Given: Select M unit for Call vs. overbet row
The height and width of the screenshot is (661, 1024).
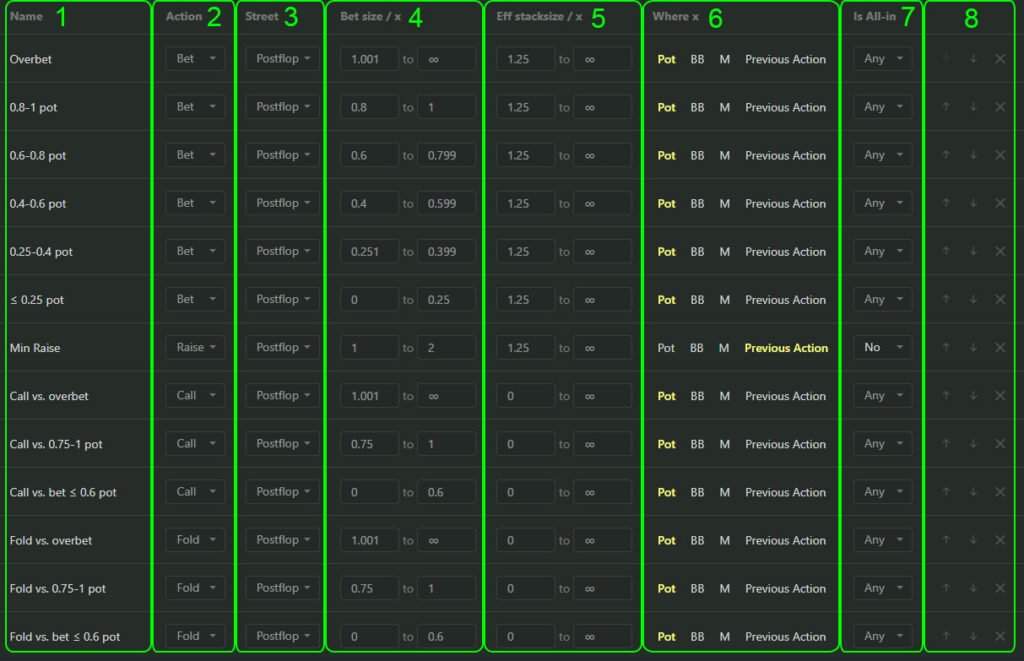Looking at the screenshot, I should click(x=725, y=396).
